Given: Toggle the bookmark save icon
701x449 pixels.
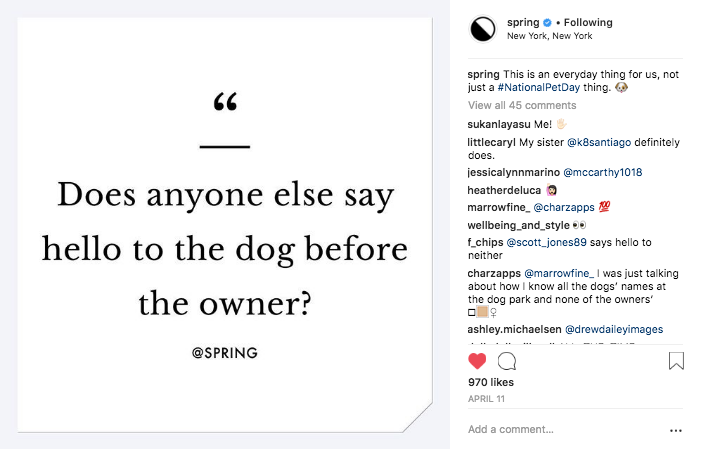Looking at the screenshot, I should [x=676, y=361].
